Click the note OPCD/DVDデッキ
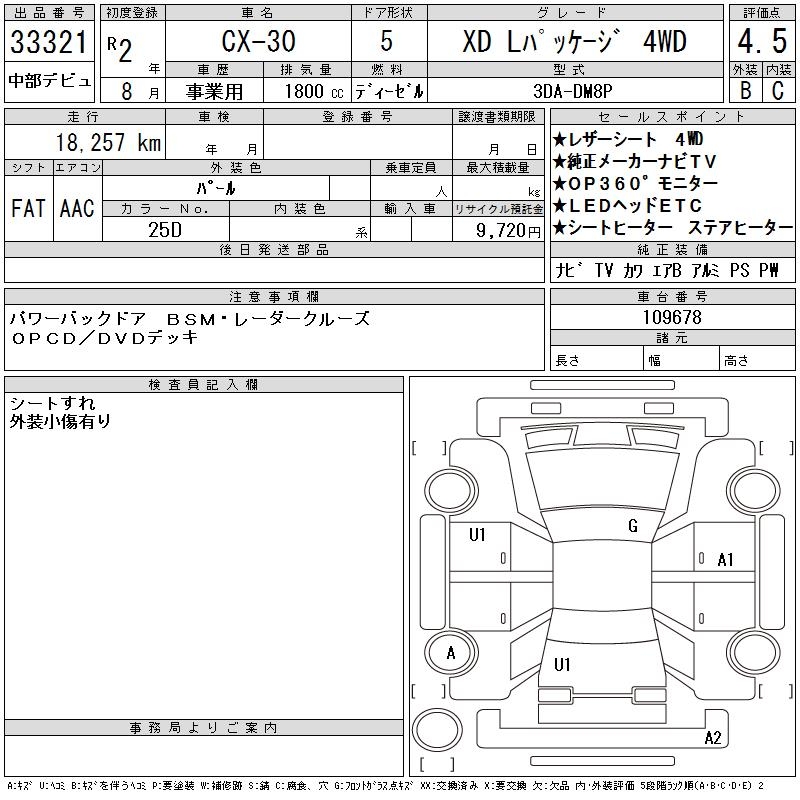Screen dimensions: 800x800 (105, 338)
